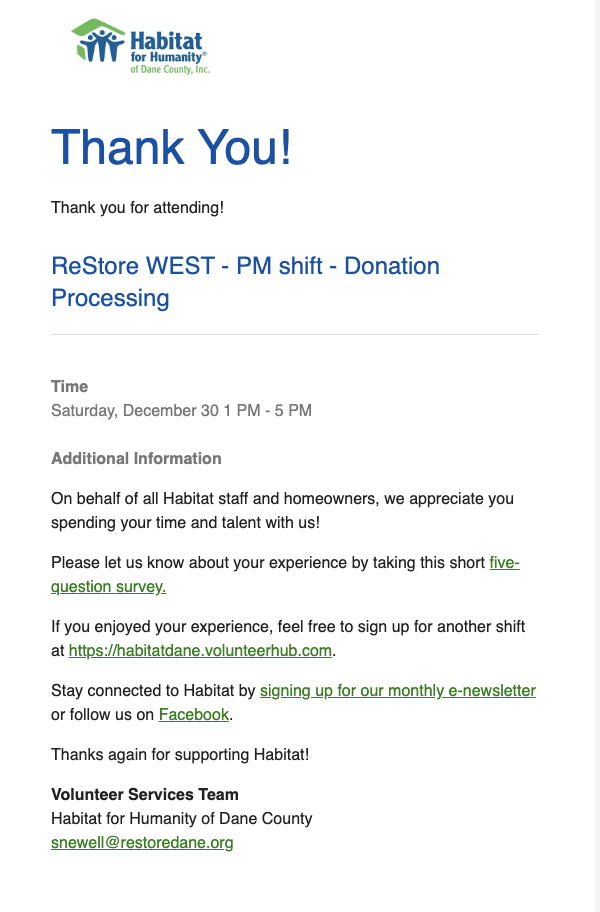This screenshot has width=600, height=912.
Task: Click the "Thanks again for supporting Habitat!" line
Action: tap(180, 754)
